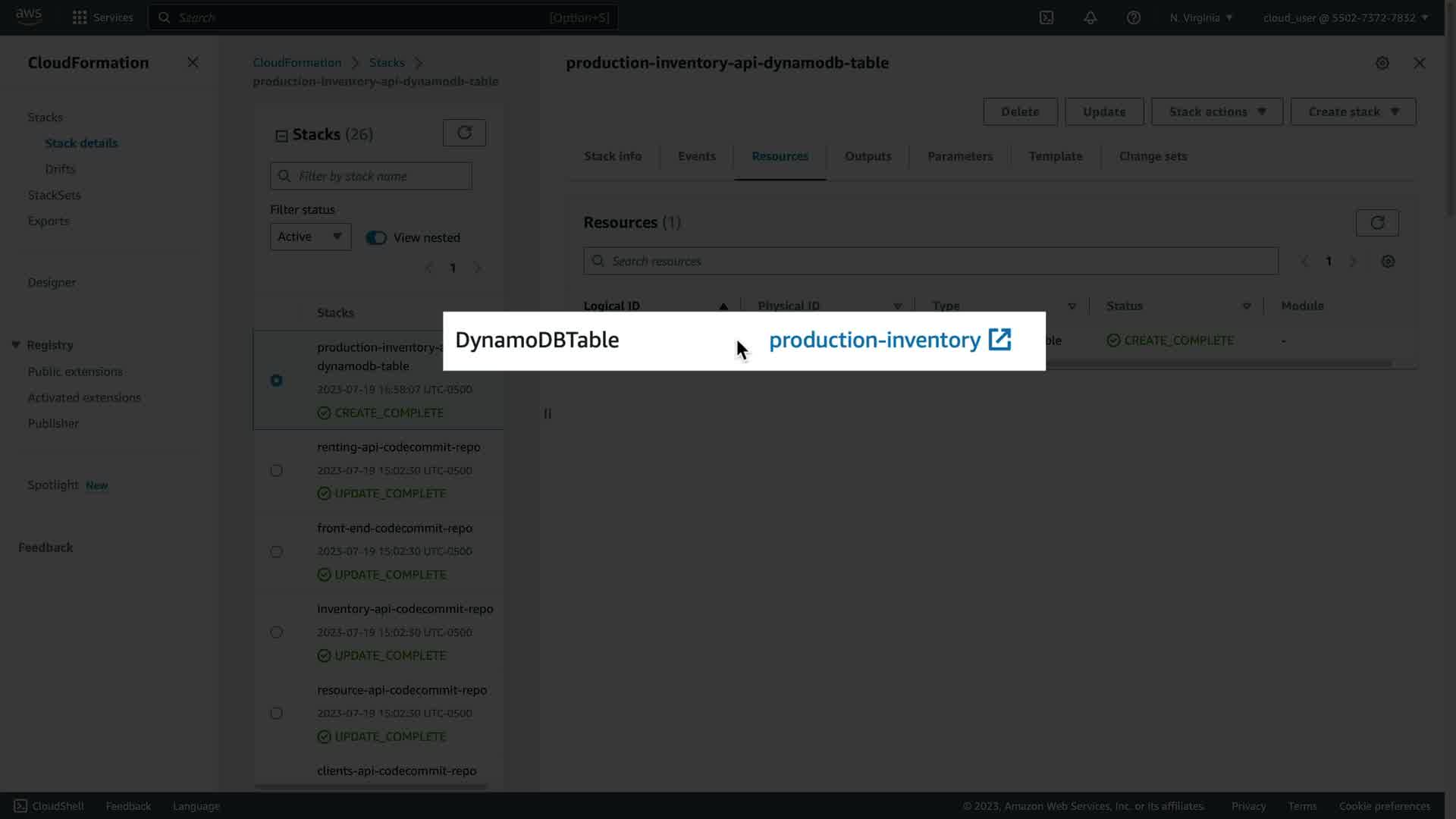
Task: Open the Services grid menu icon
Action: pos(80,17)
